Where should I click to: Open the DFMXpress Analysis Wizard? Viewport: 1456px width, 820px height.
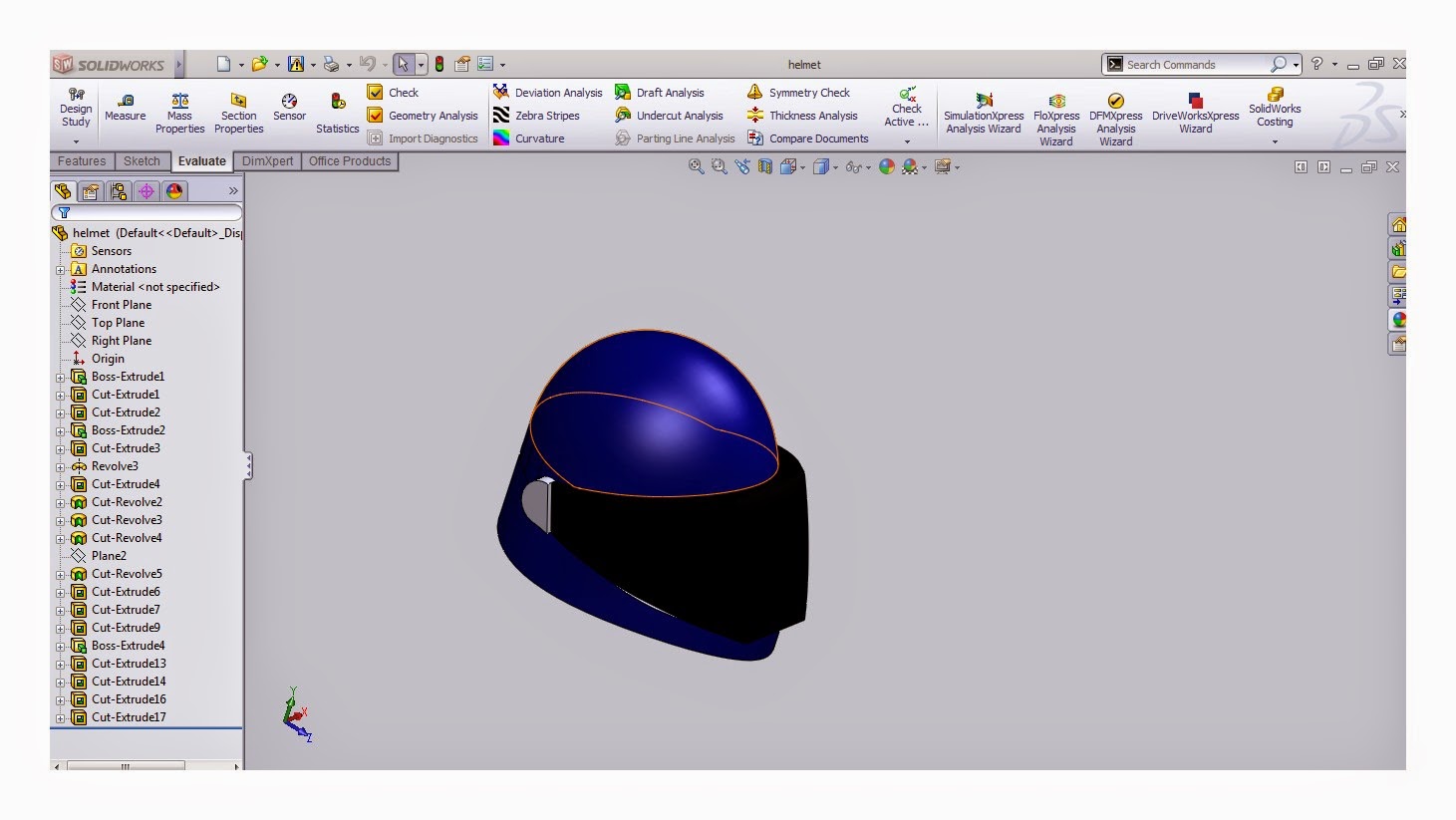click(x=1114, y=112)
